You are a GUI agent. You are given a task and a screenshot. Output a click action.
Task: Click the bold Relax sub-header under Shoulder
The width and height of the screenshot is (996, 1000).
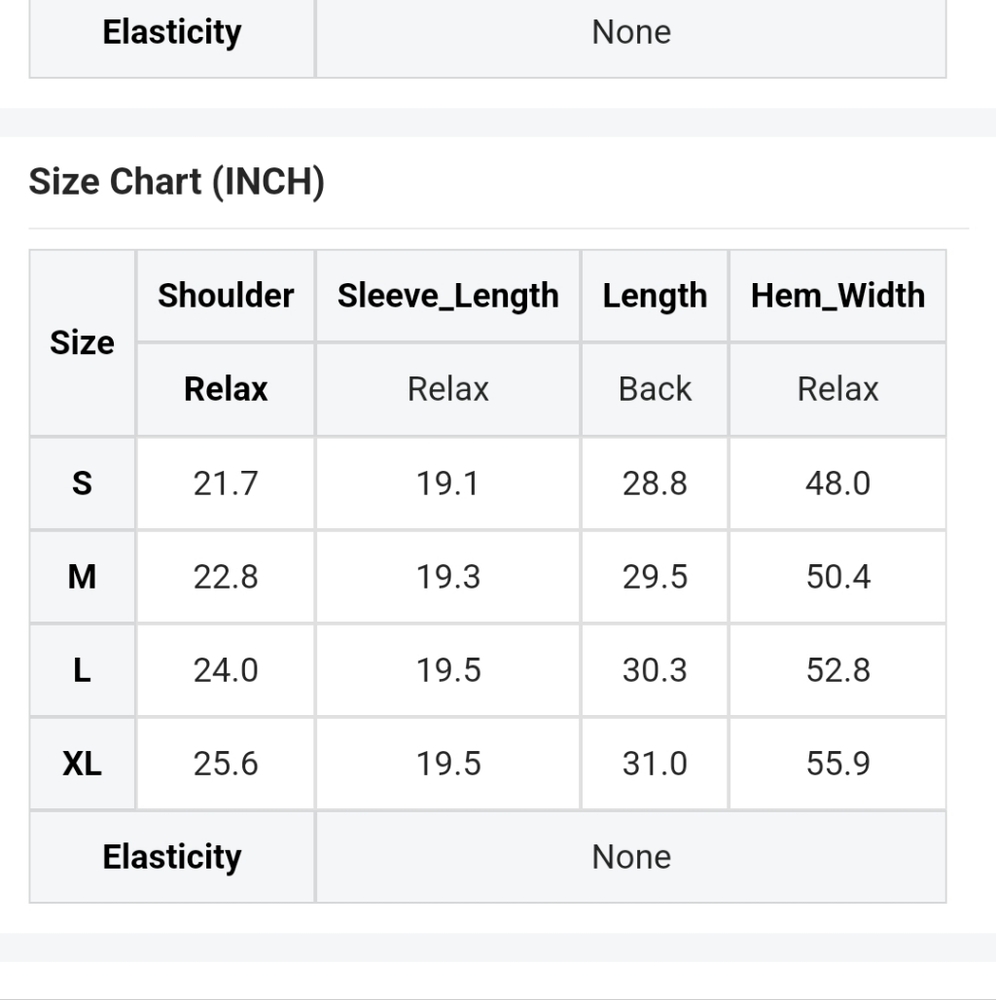coord(226,389)
